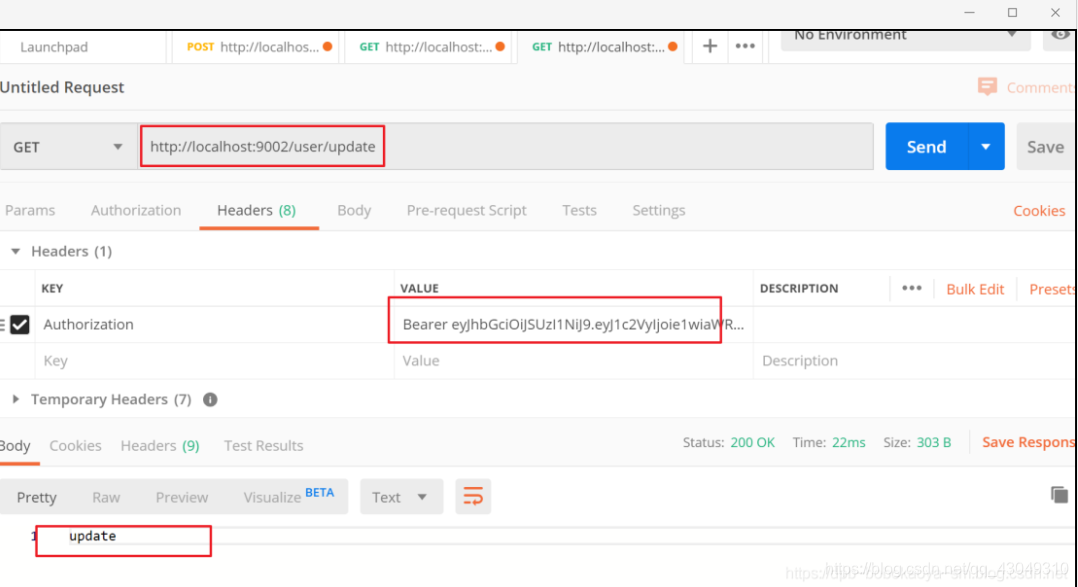Click the Send button
Screen dimensions: 1078x587
(x=927, y=146)
